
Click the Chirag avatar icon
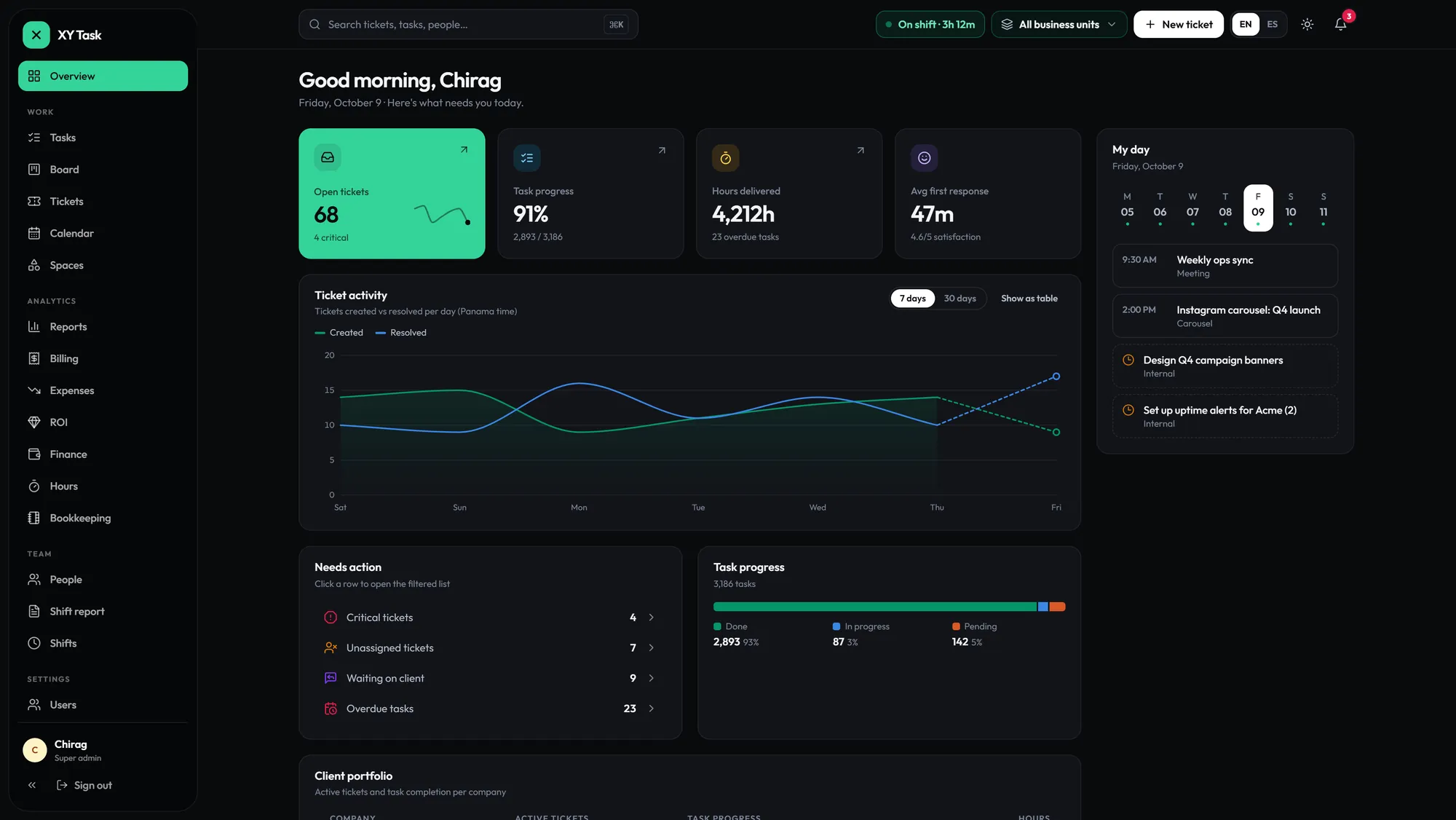pyautogui.click(x=35, y=749)
